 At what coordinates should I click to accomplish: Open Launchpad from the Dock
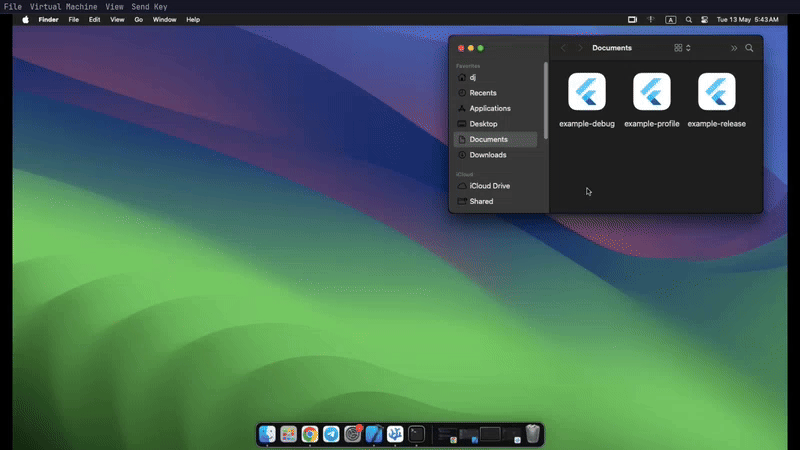289,434
